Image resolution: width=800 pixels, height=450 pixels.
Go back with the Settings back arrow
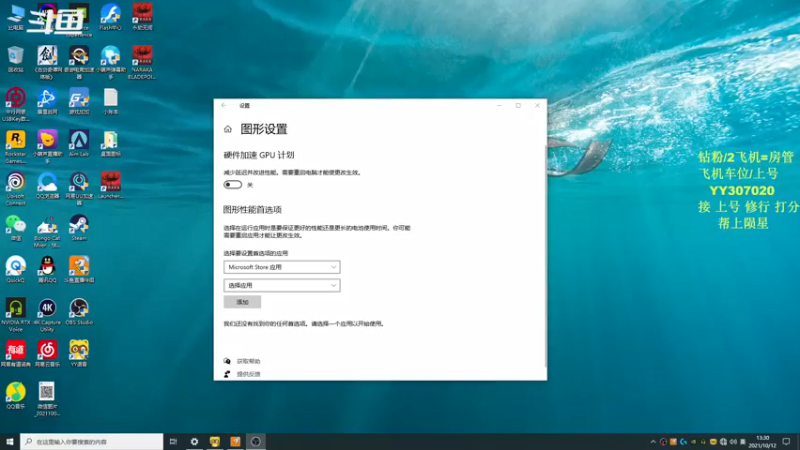(x=224, y=106)
